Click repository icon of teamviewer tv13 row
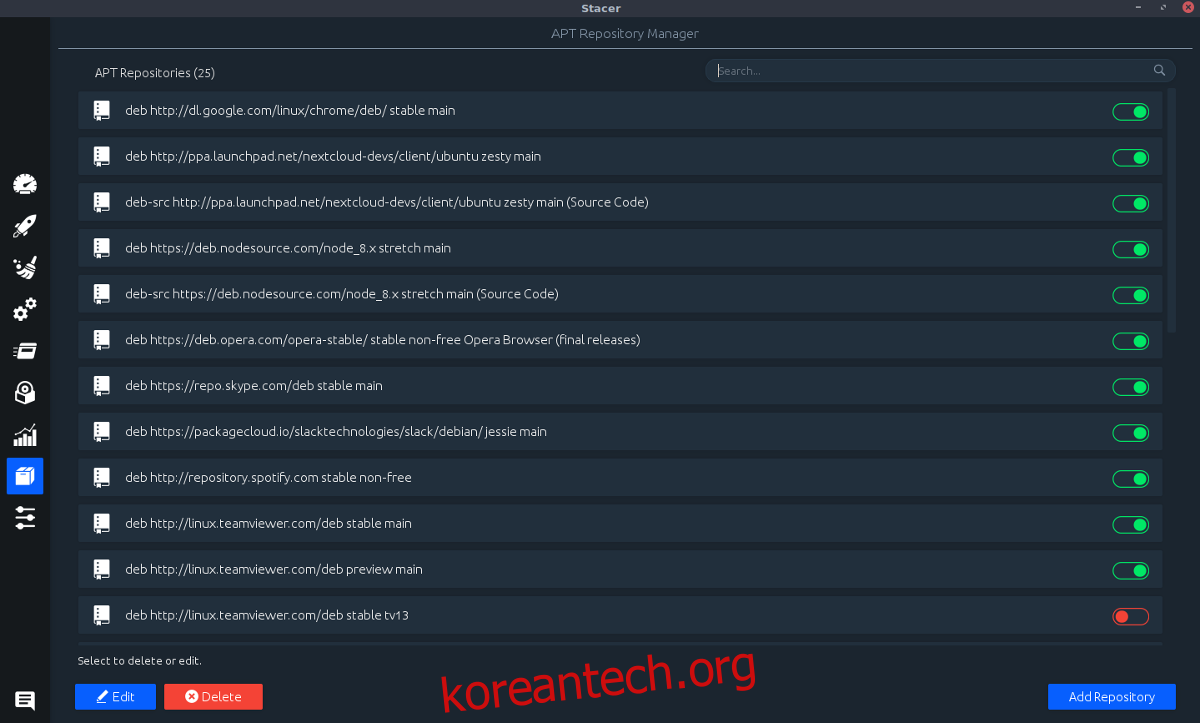 click(x=101, y=616)
